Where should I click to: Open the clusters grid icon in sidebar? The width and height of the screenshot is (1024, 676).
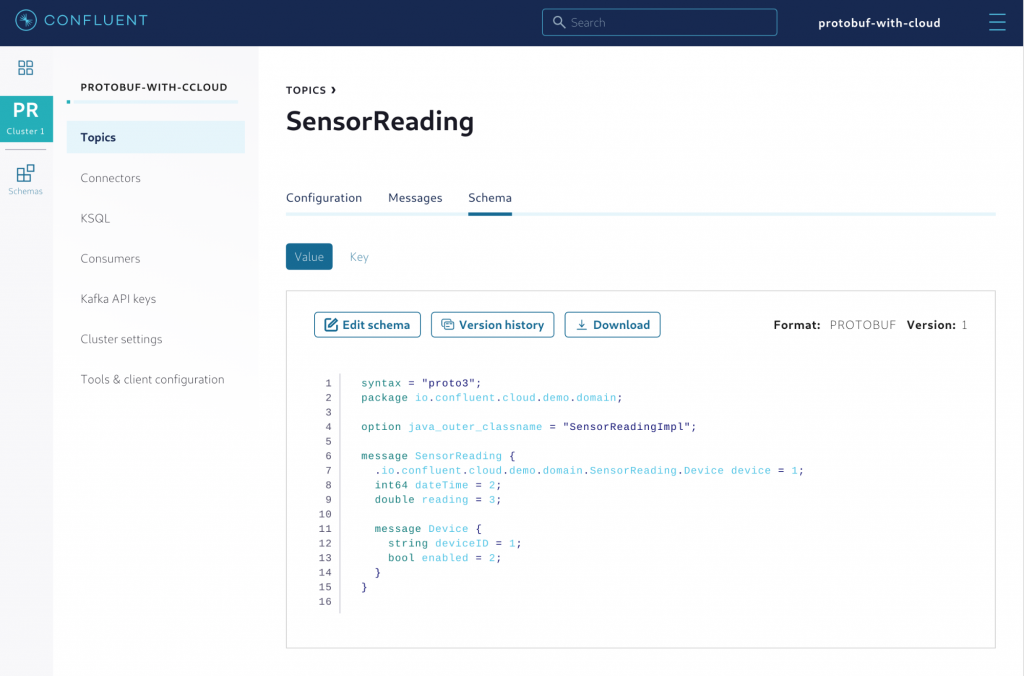25,68
